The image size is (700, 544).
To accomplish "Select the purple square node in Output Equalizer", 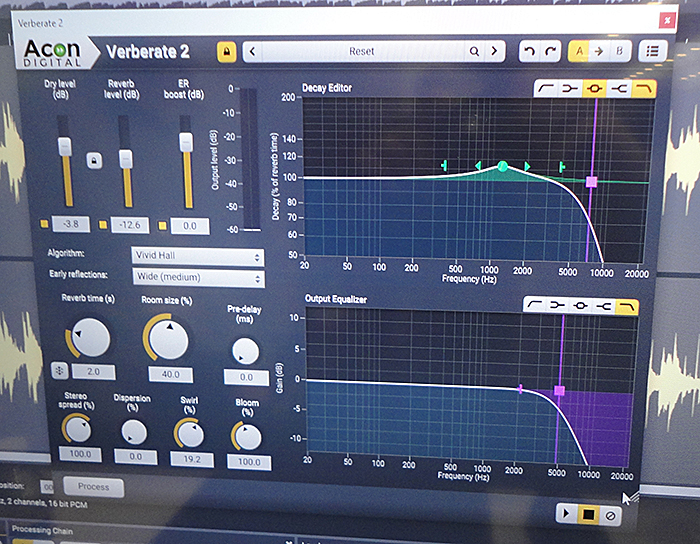I will (x=559, y=390).
